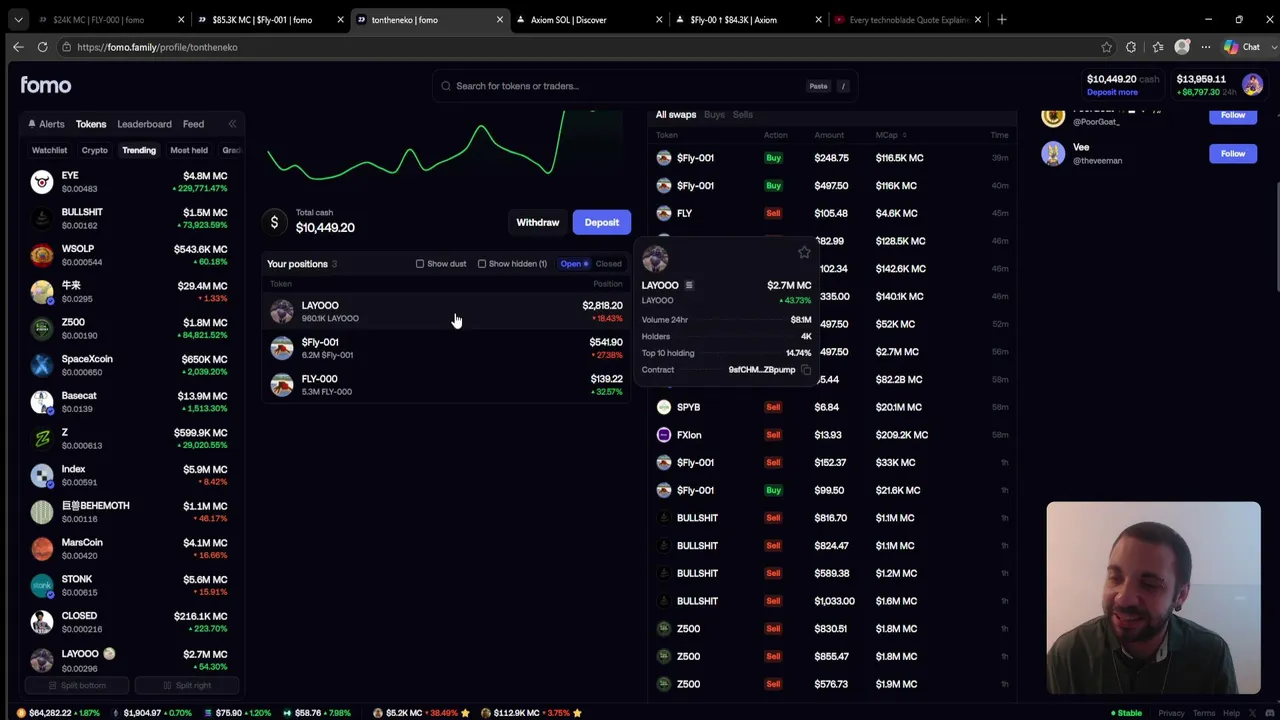Select the Watchlist filter

pos(49,150)
